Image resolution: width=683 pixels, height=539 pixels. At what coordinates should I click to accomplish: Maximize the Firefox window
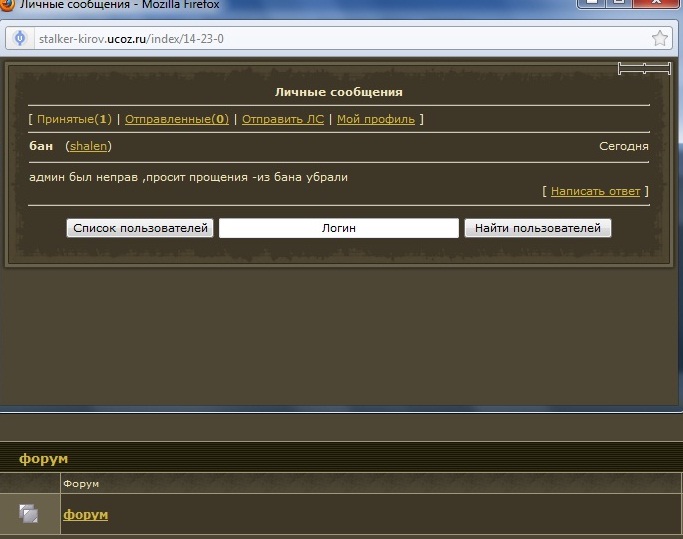[626, 4]
